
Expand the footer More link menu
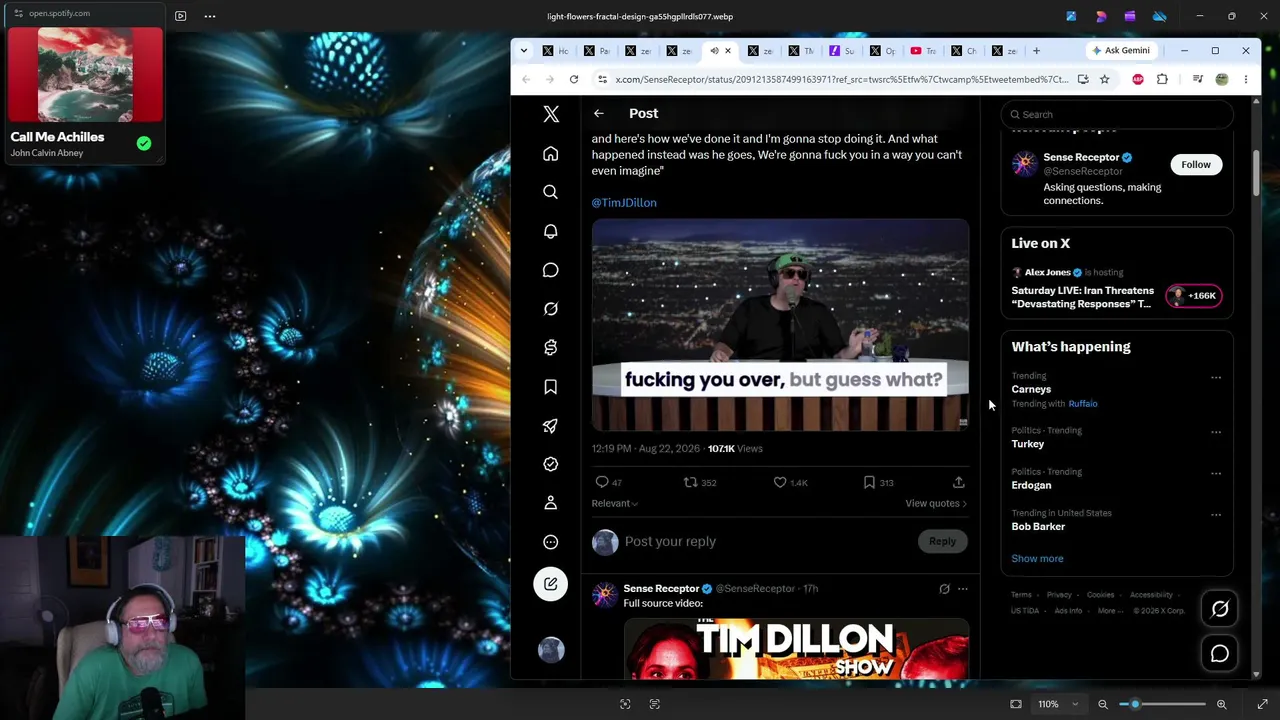pyautogui.click(x=1108, y=611)
